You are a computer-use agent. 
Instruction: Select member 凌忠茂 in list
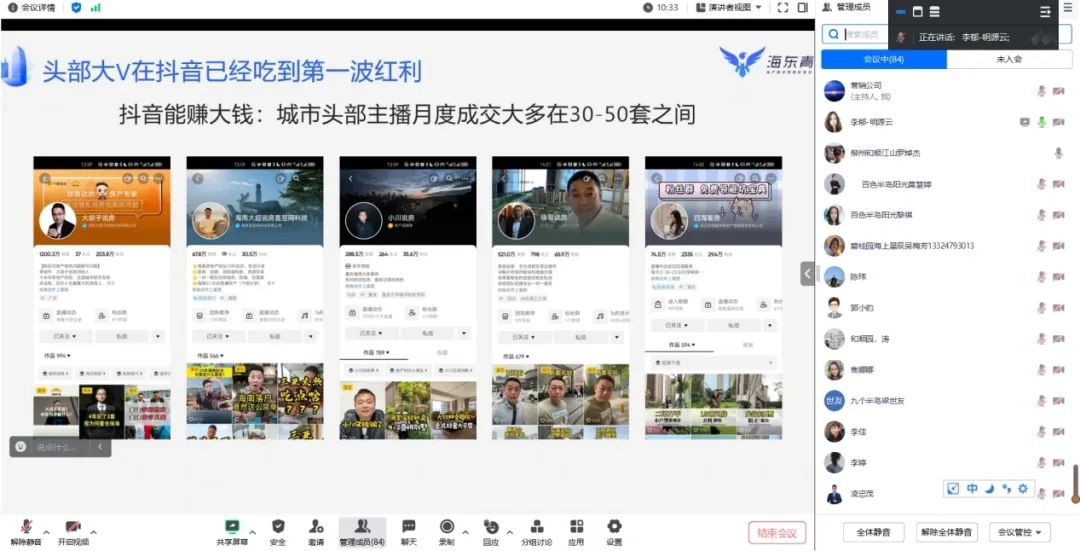862,494
